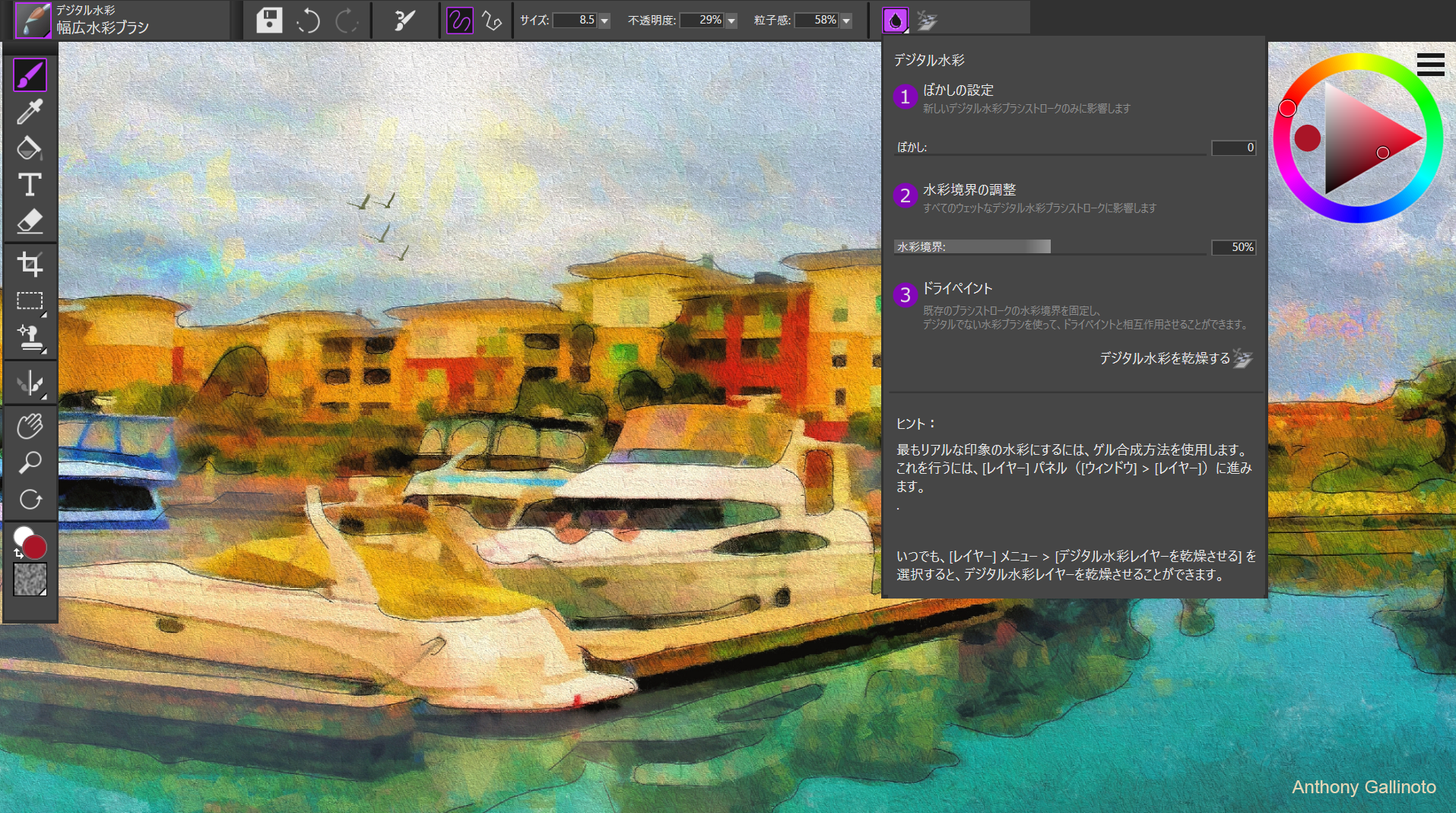Viewport: 1456px width, 813px height.
Task: Select the Mirror Painting tool
Action: coord(30,383)
